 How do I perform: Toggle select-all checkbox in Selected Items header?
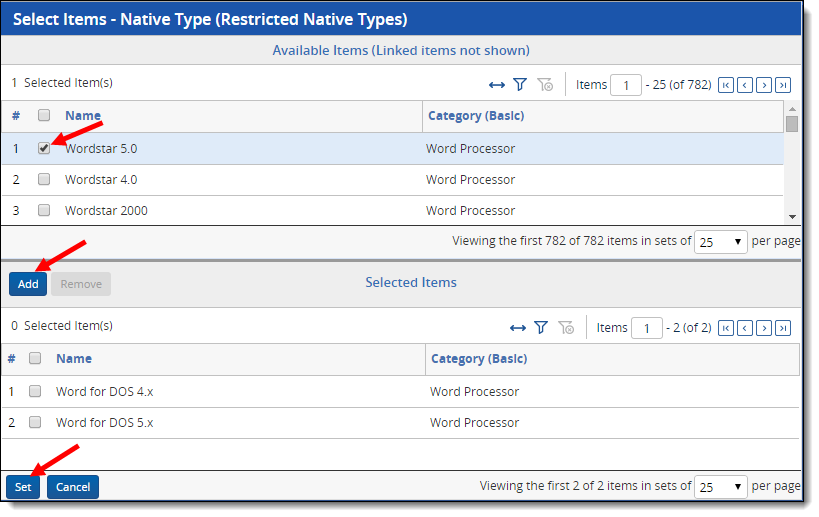tap(35, 358)
